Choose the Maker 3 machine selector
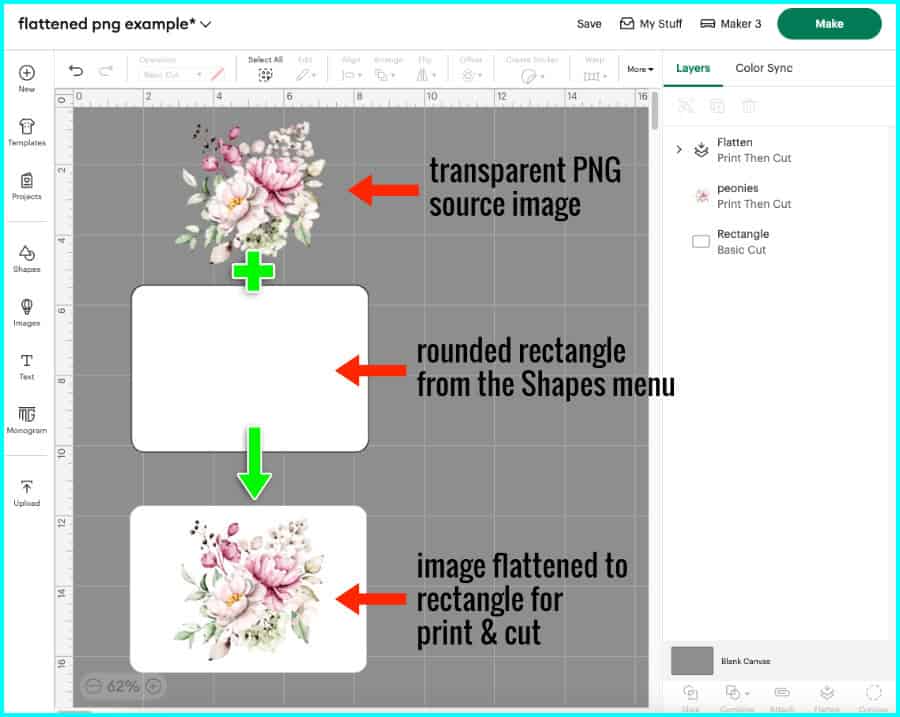 coord(731,24)
